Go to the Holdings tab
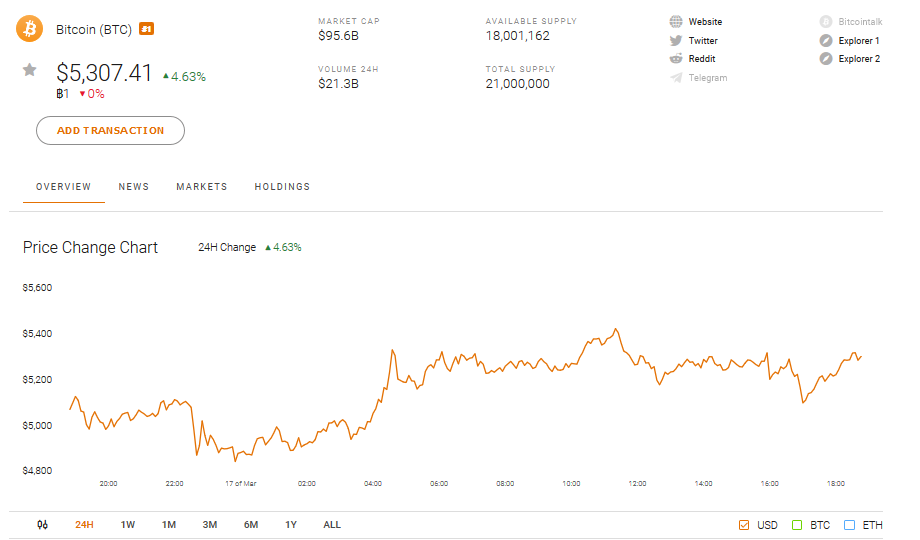Image resolution: width=920 pixels, height=540 pixels. (282, 187)
